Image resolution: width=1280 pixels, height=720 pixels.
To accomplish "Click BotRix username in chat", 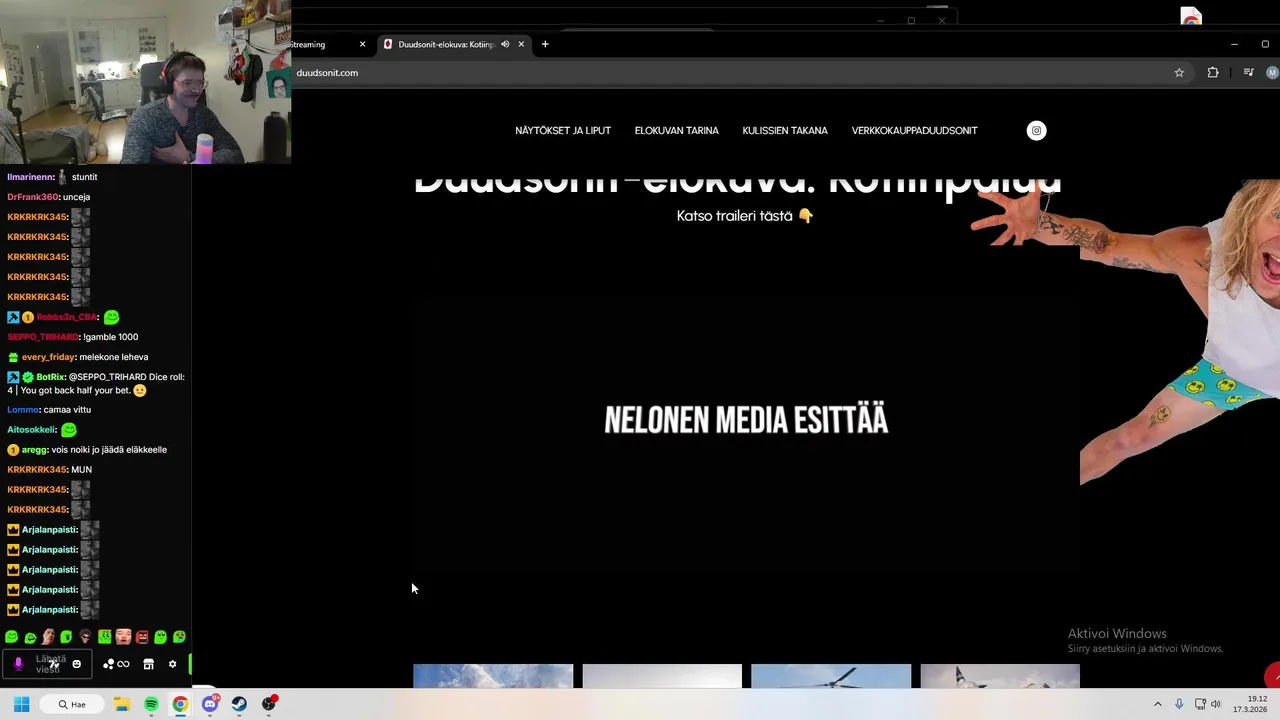I will (50, 377).
